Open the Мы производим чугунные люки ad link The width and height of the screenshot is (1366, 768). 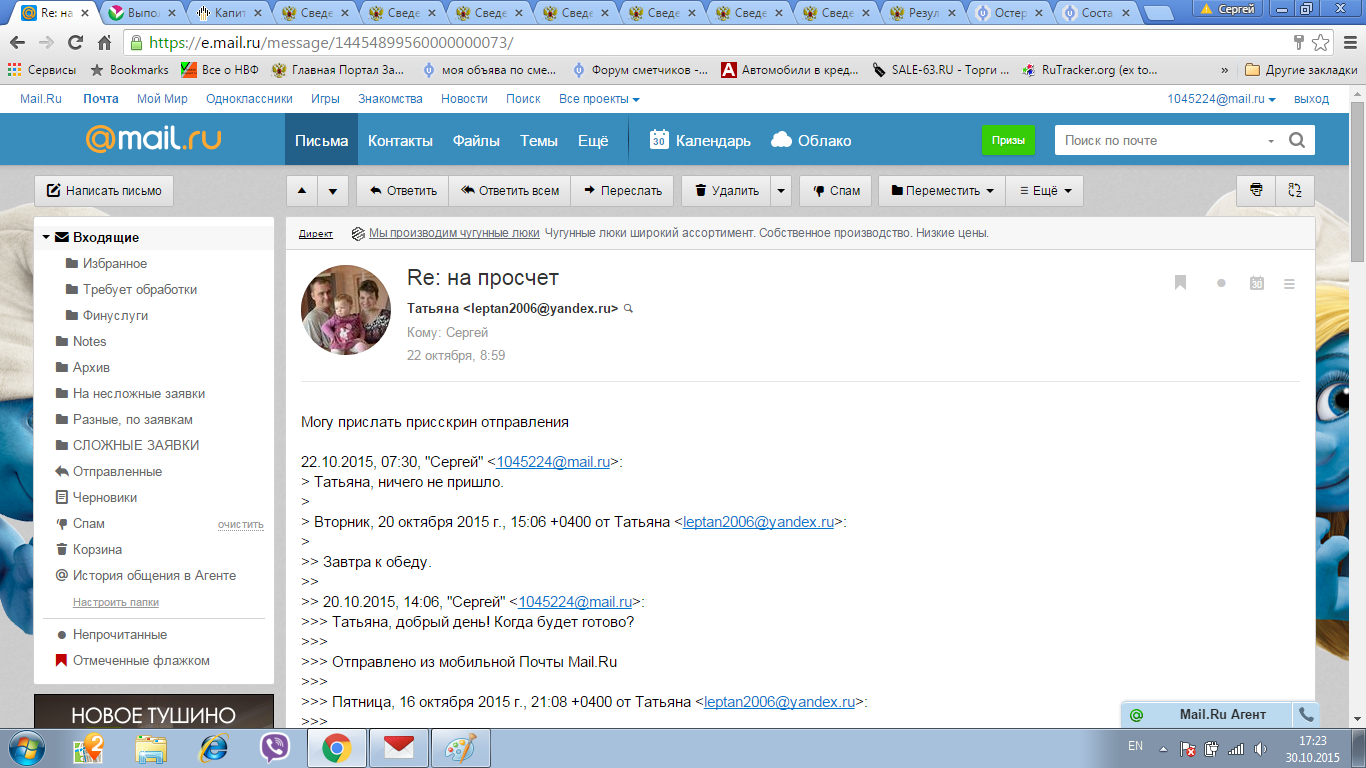454,233
